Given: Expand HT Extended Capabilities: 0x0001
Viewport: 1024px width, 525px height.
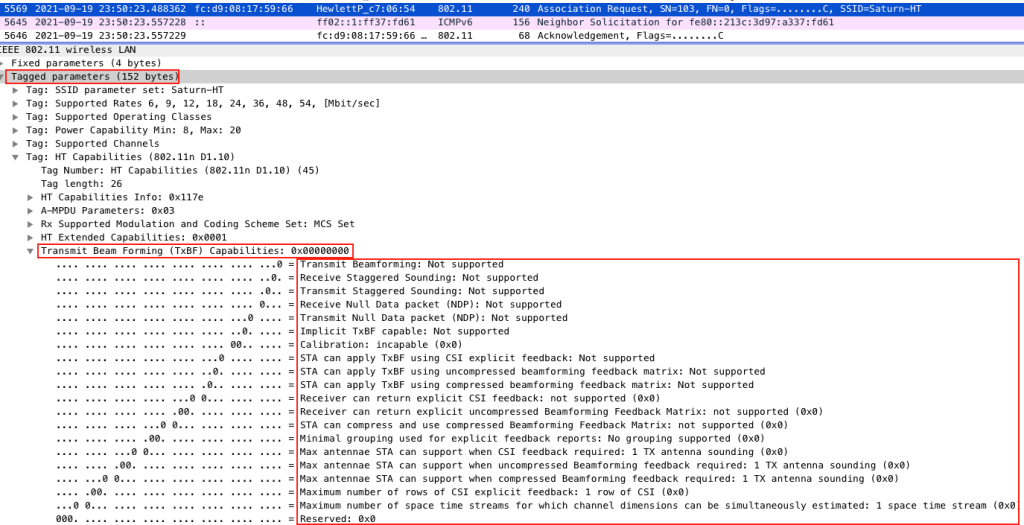Looking at the screenshot, I should tap(31, 237).
